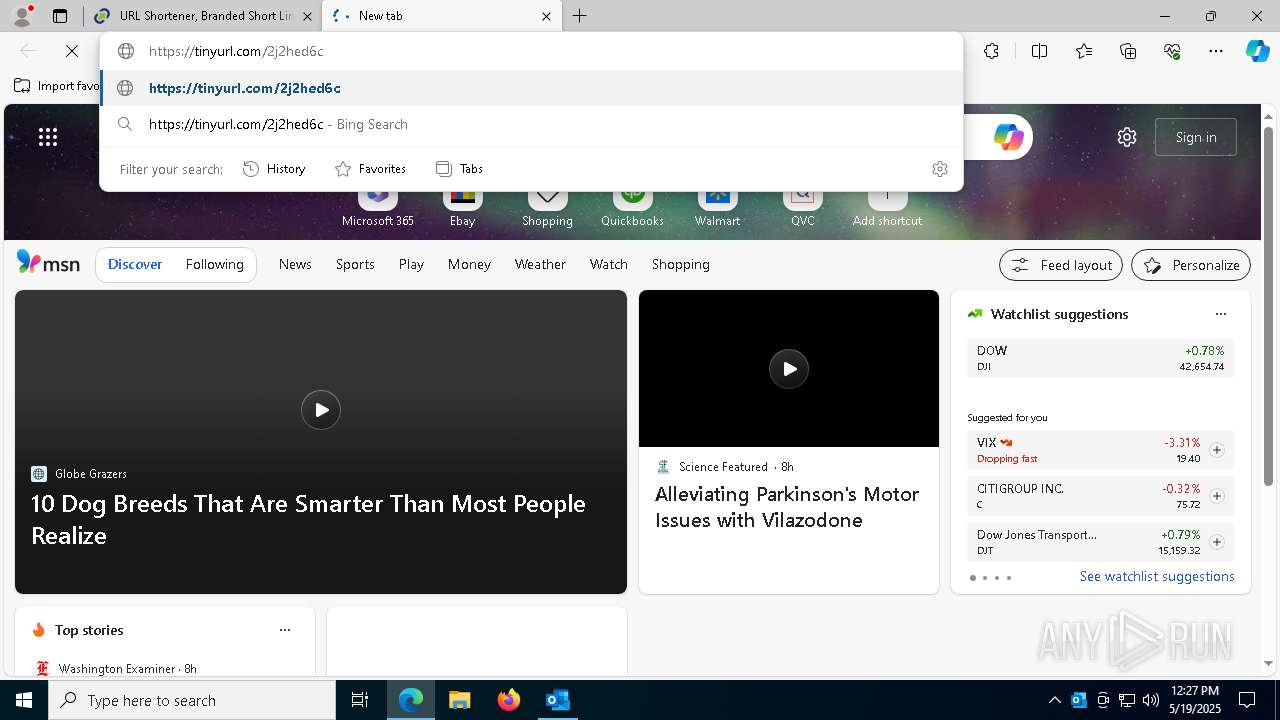Add CITIGROUP INC. to watchlist
Viewport: 1280px width, 720px height.
[x=1216, y=496]
